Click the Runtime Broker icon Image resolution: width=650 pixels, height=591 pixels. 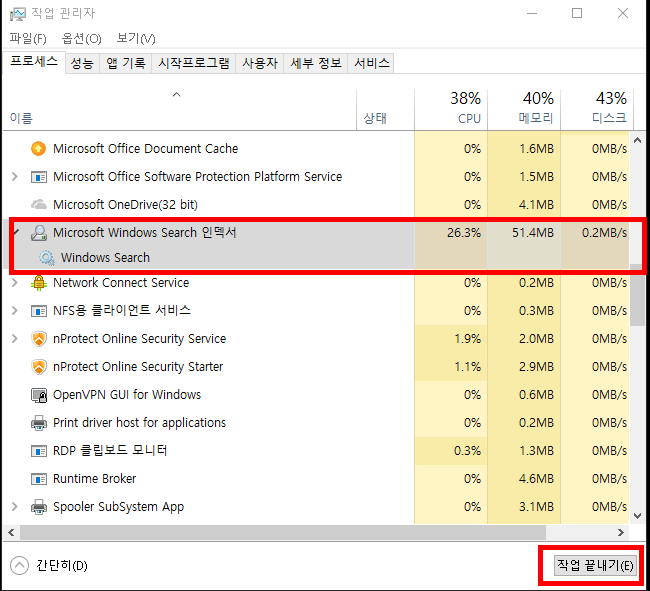tap(39, 479)
